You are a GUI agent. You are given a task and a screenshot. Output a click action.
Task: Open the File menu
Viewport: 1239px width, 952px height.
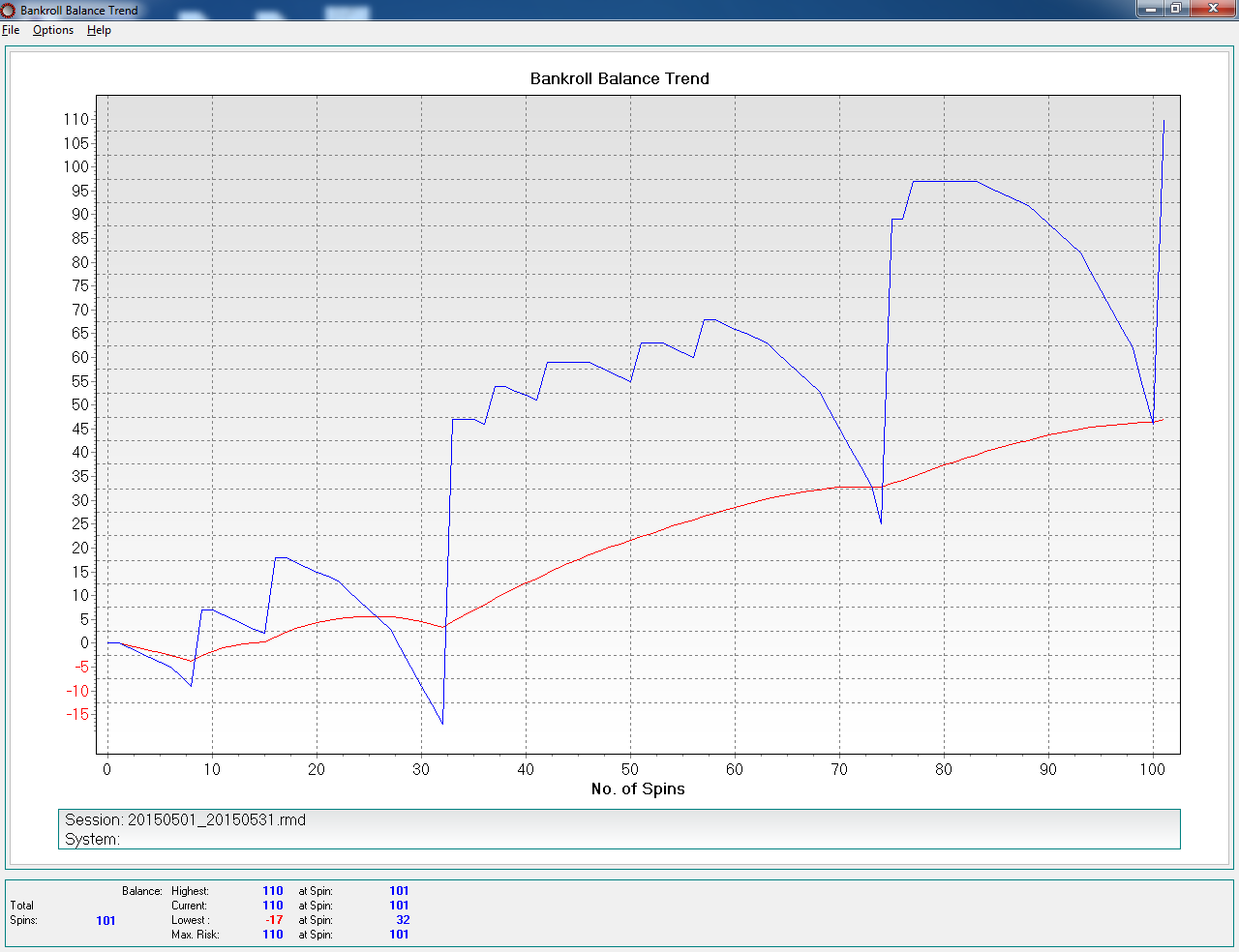11,30
